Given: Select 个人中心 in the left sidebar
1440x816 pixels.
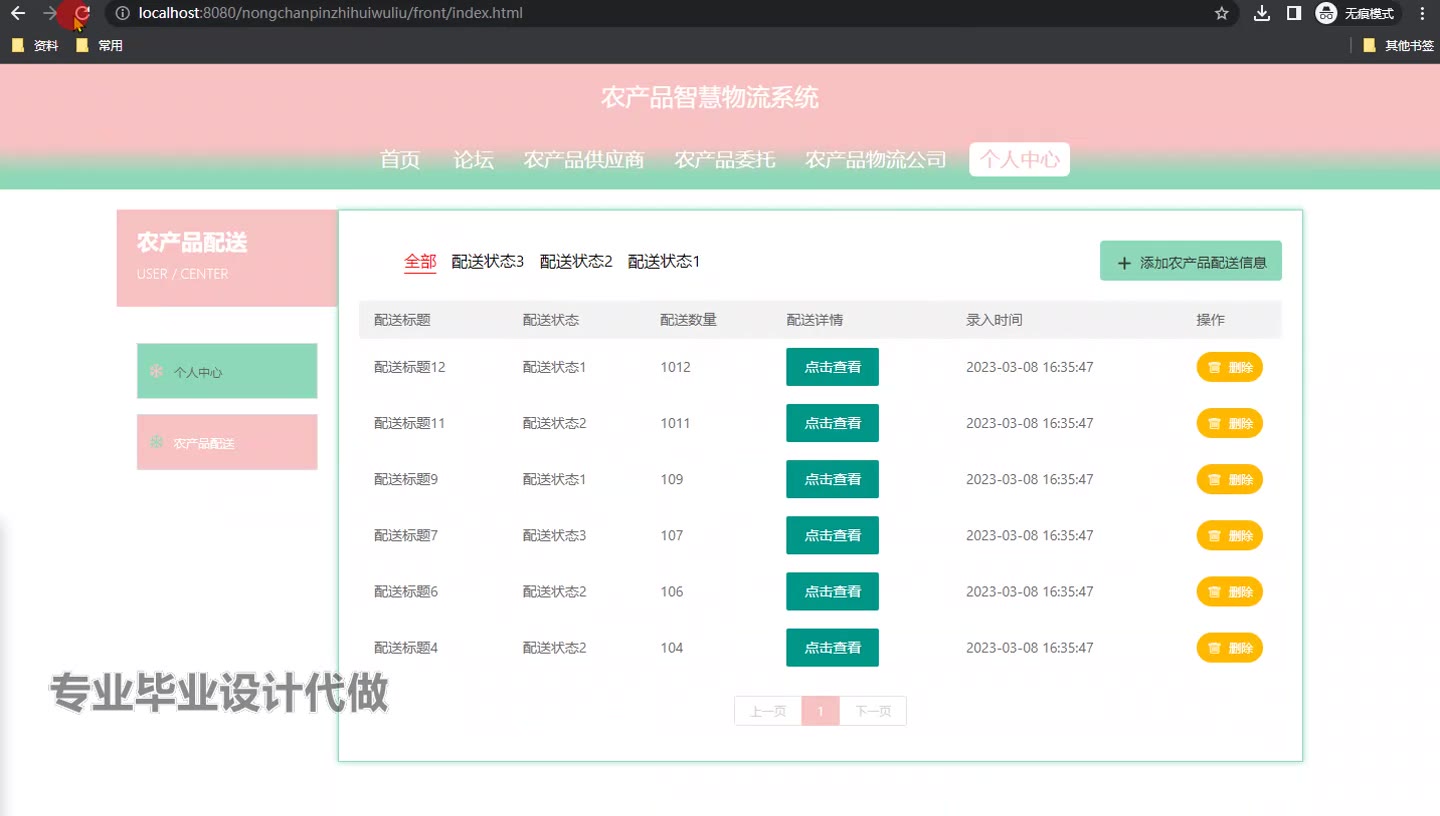Looking at the screenshot, I should click(x=227, y=371).
